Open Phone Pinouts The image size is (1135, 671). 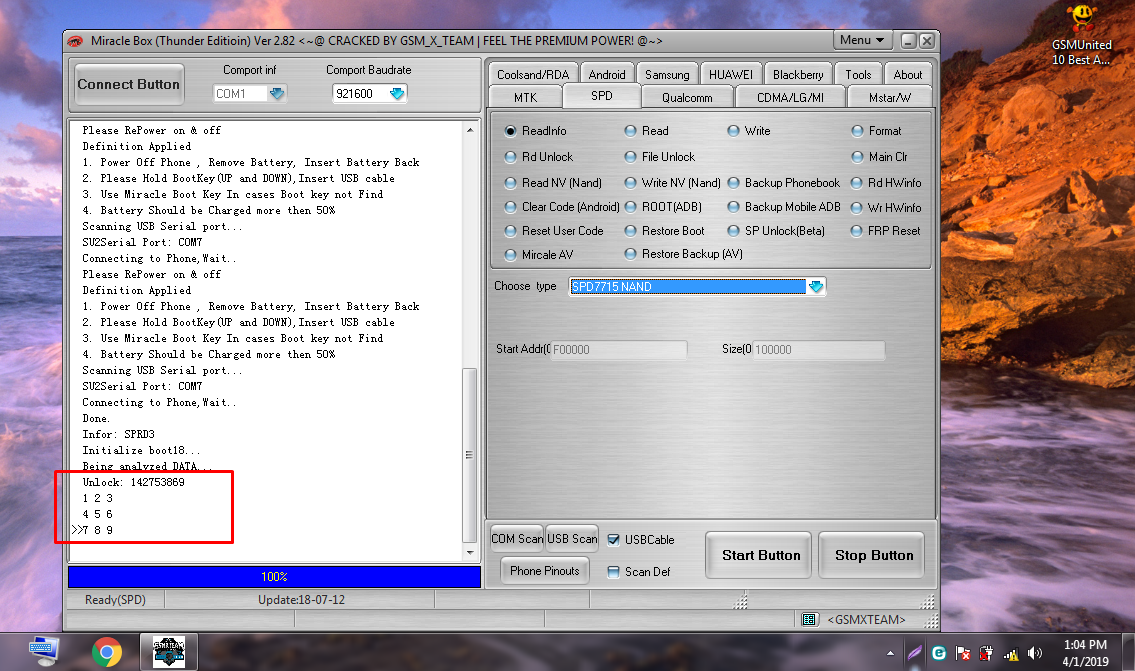click(x=544, y=571)
